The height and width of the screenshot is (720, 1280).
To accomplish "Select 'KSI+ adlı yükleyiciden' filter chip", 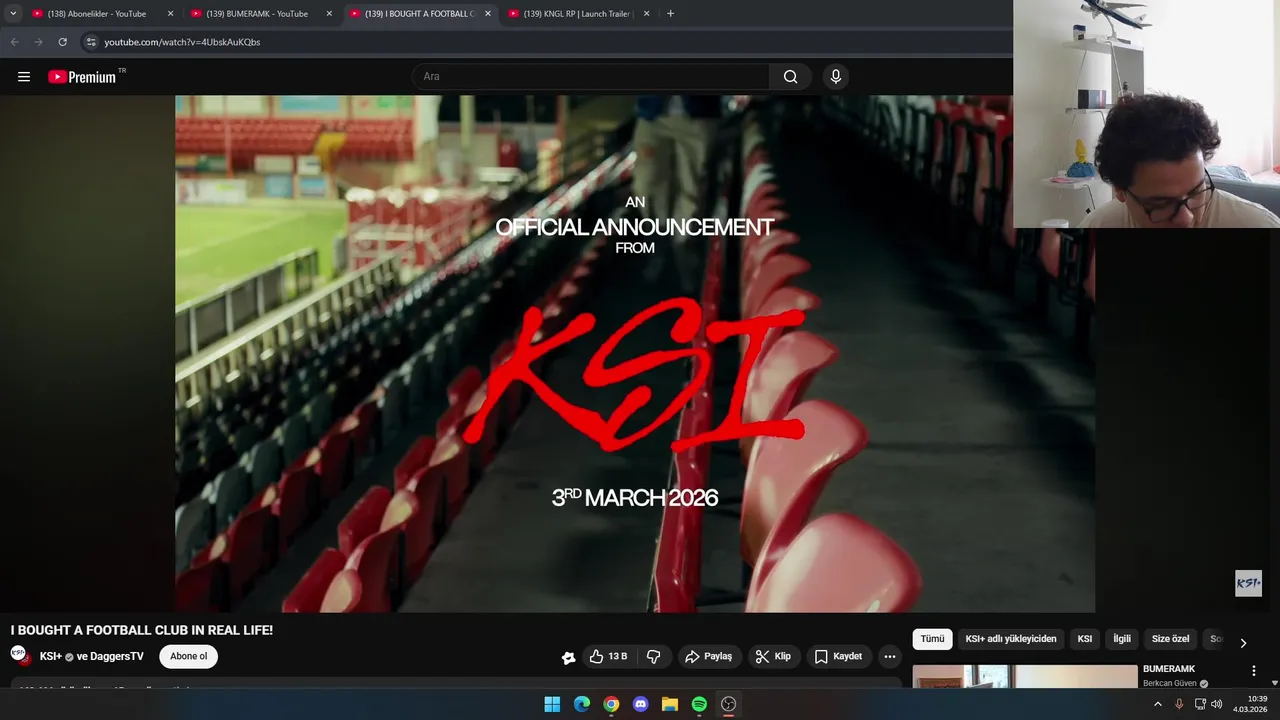I will coord(1011,639).
